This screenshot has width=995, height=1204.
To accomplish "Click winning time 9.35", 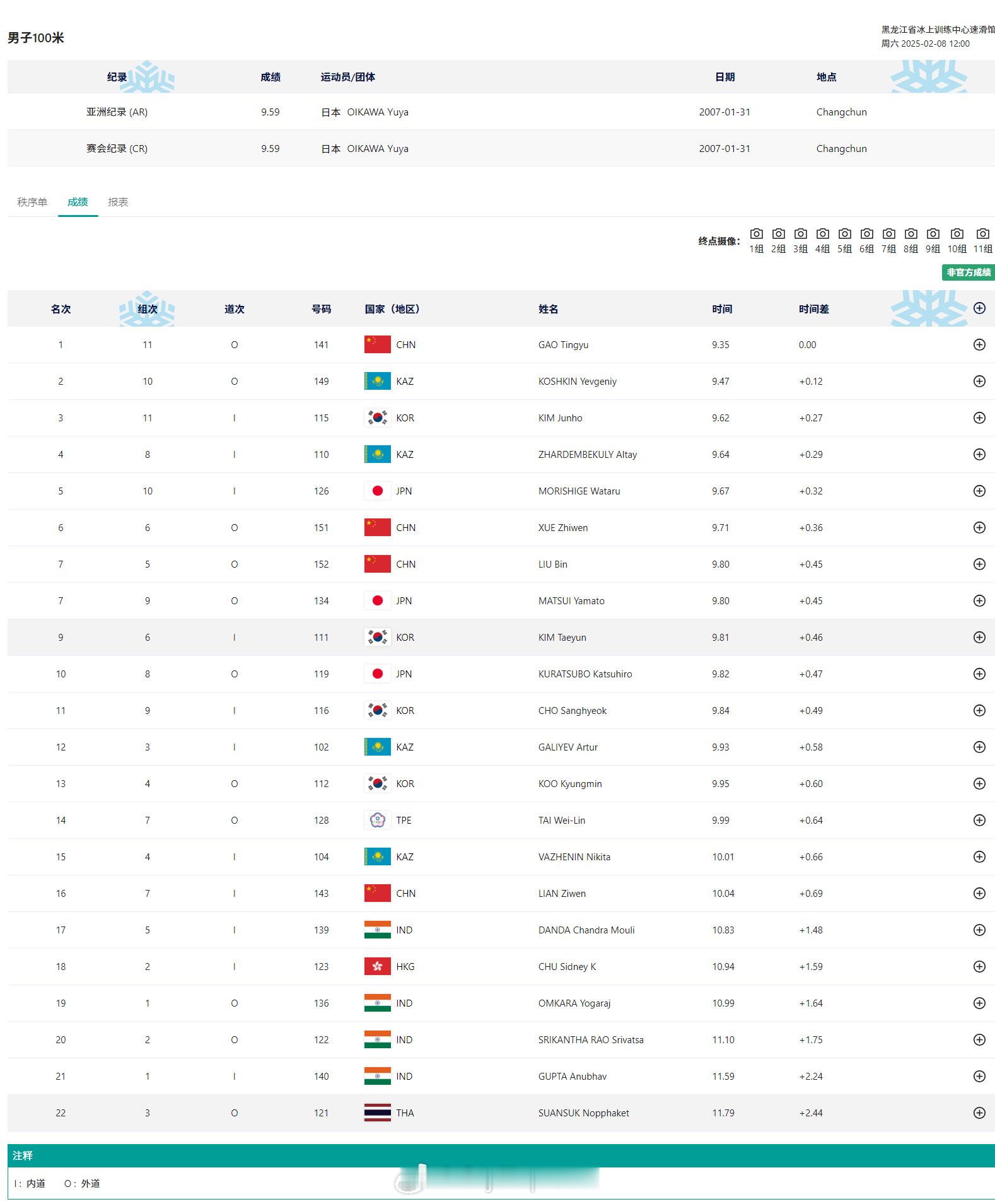I will tap(721, 345).
